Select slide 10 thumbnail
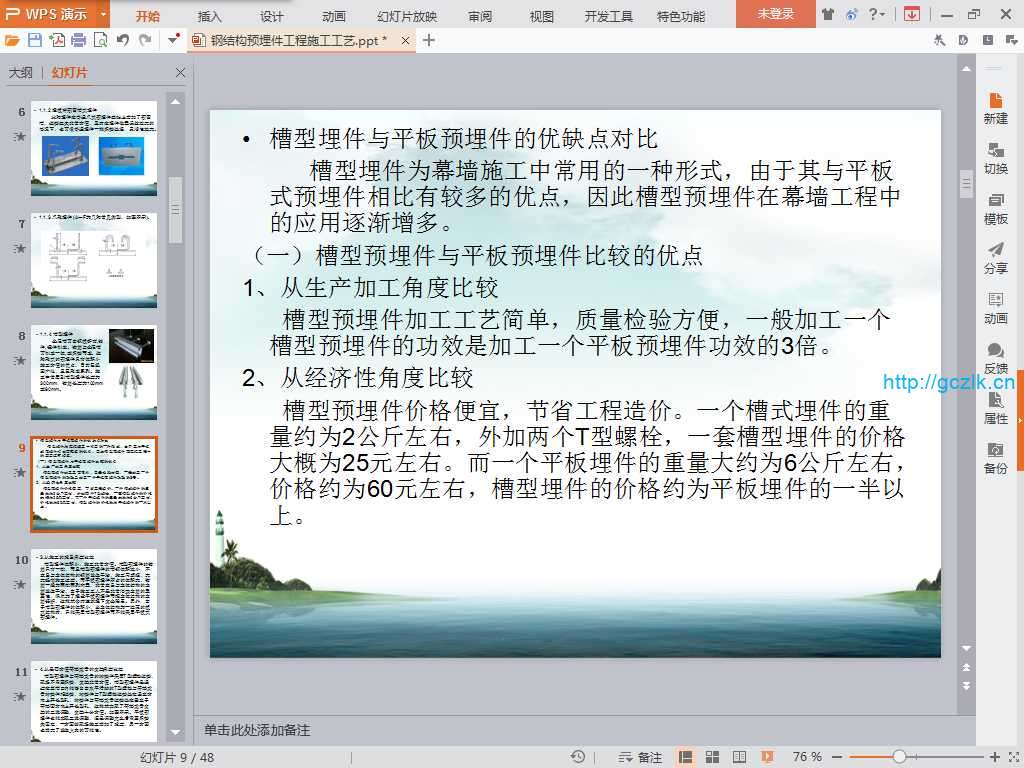This screenshot has height=768, width=1024. [x=94, y=597]
